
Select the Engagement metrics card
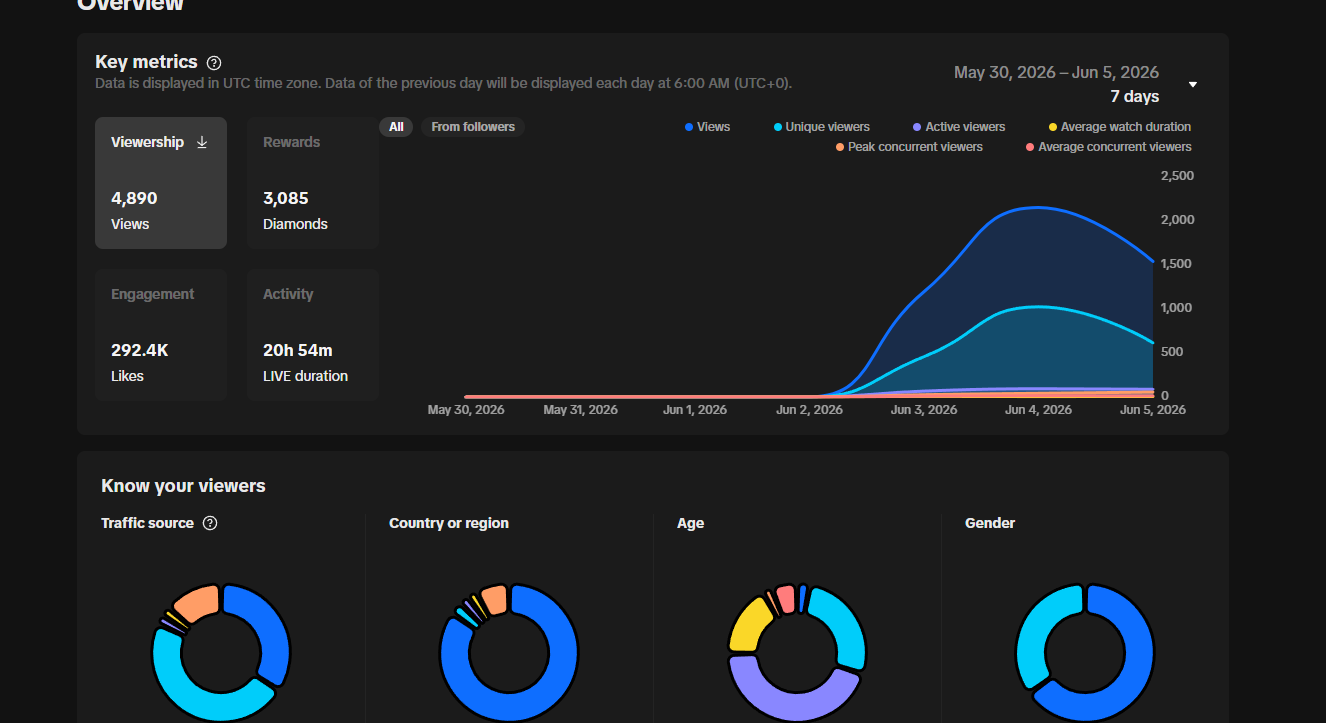coord(161,335)
